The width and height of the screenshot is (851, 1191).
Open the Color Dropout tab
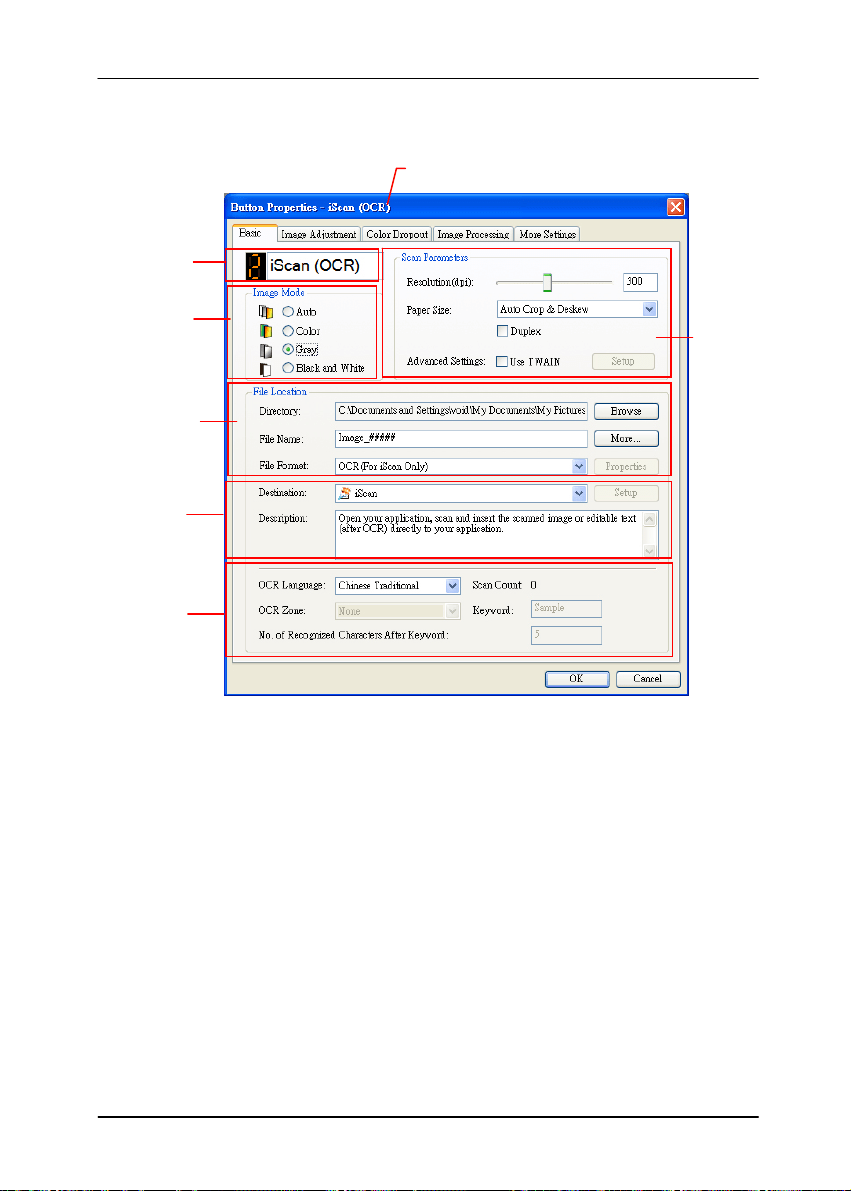(x=397, y=235)
